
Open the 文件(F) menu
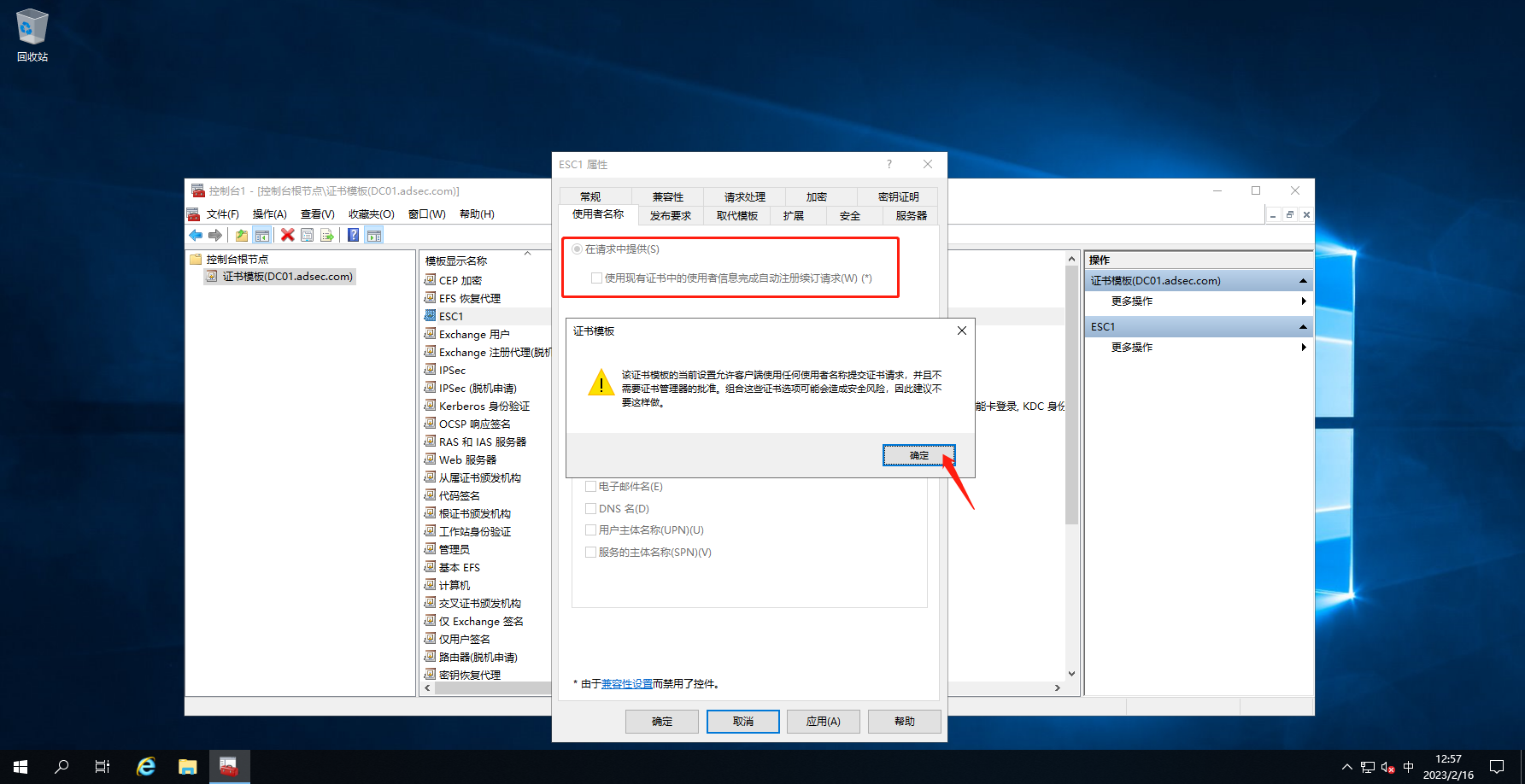point(222,214)
